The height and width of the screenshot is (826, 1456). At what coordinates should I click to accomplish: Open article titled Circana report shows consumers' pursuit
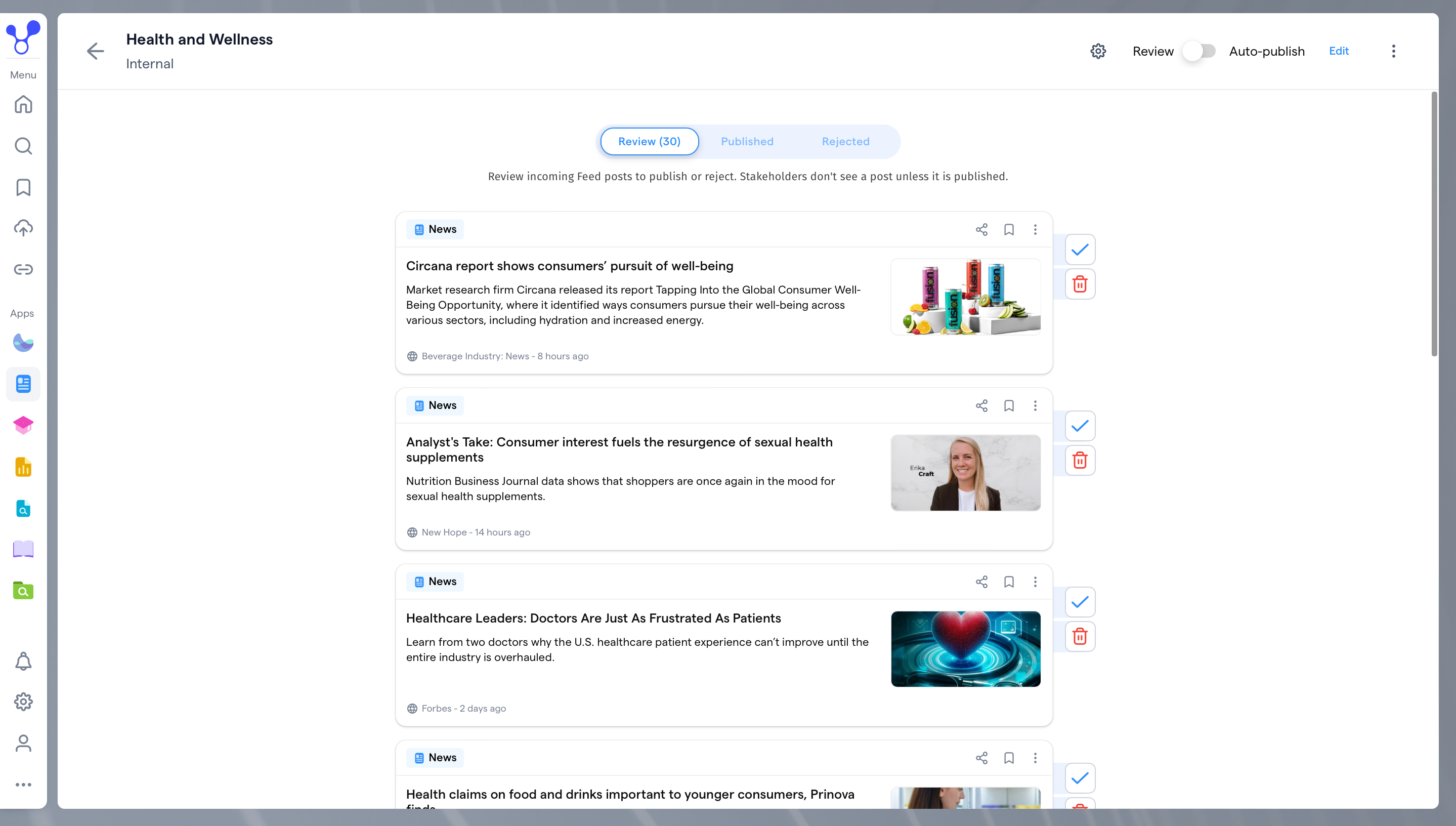tap(569, 266)
